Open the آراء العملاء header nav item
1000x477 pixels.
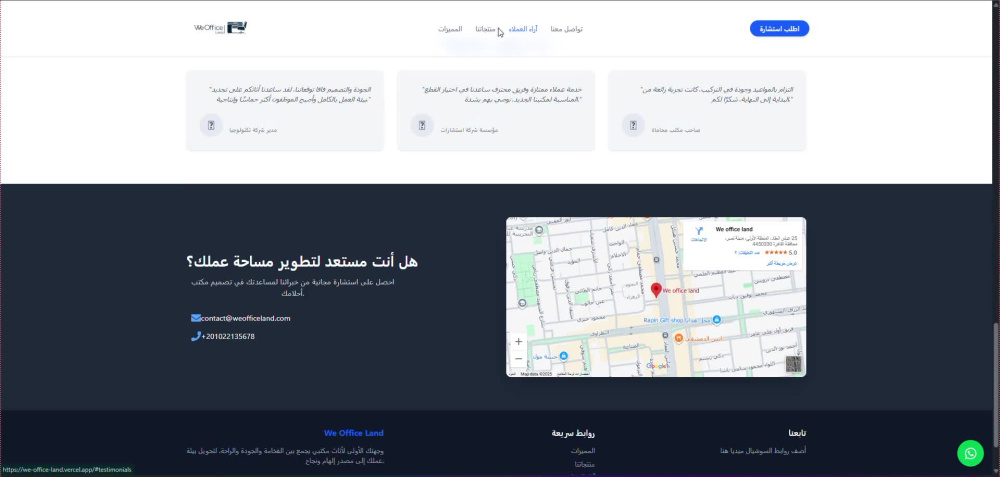tap(523, 29)
